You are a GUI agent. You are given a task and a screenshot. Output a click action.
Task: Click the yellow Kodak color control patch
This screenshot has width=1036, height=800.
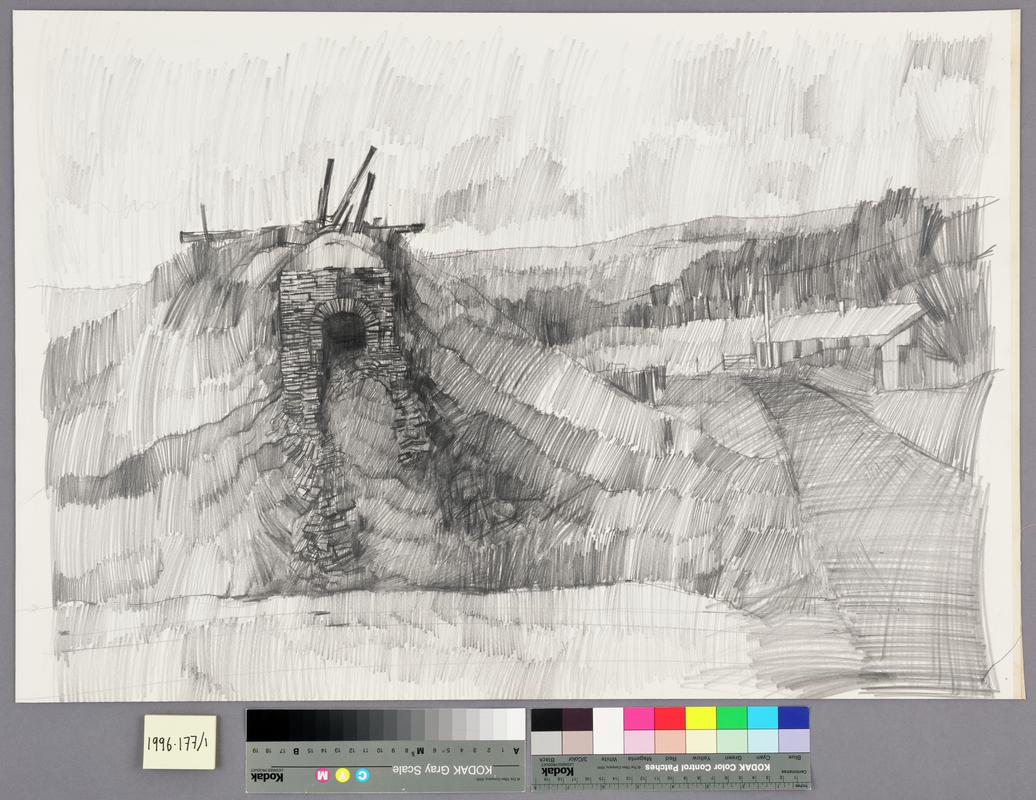point(700,718)
